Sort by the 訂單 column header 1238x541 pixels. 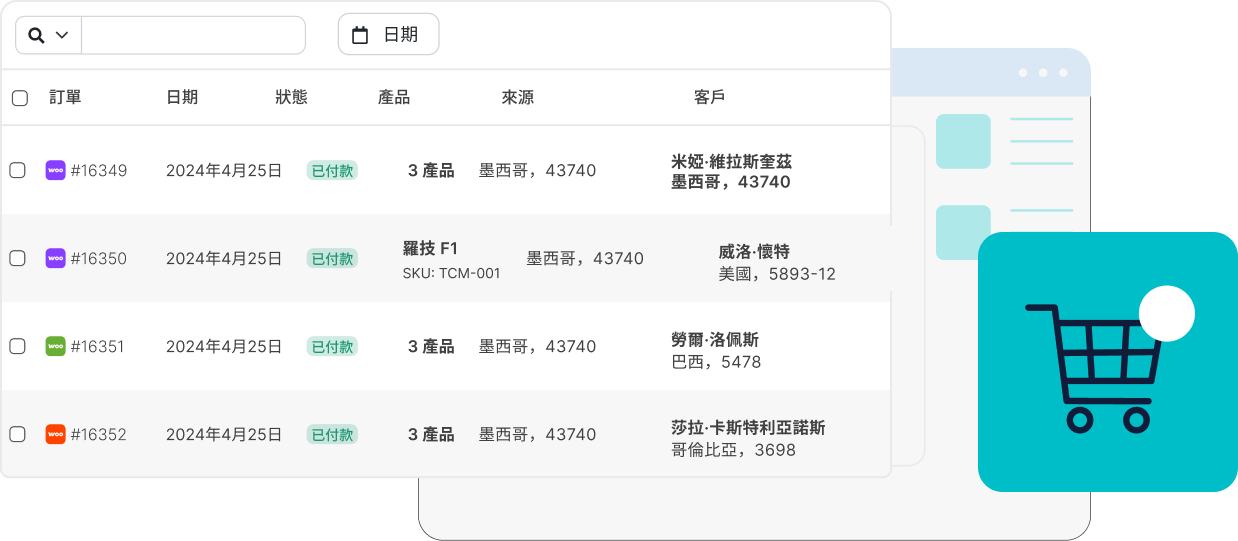(66, 97)
